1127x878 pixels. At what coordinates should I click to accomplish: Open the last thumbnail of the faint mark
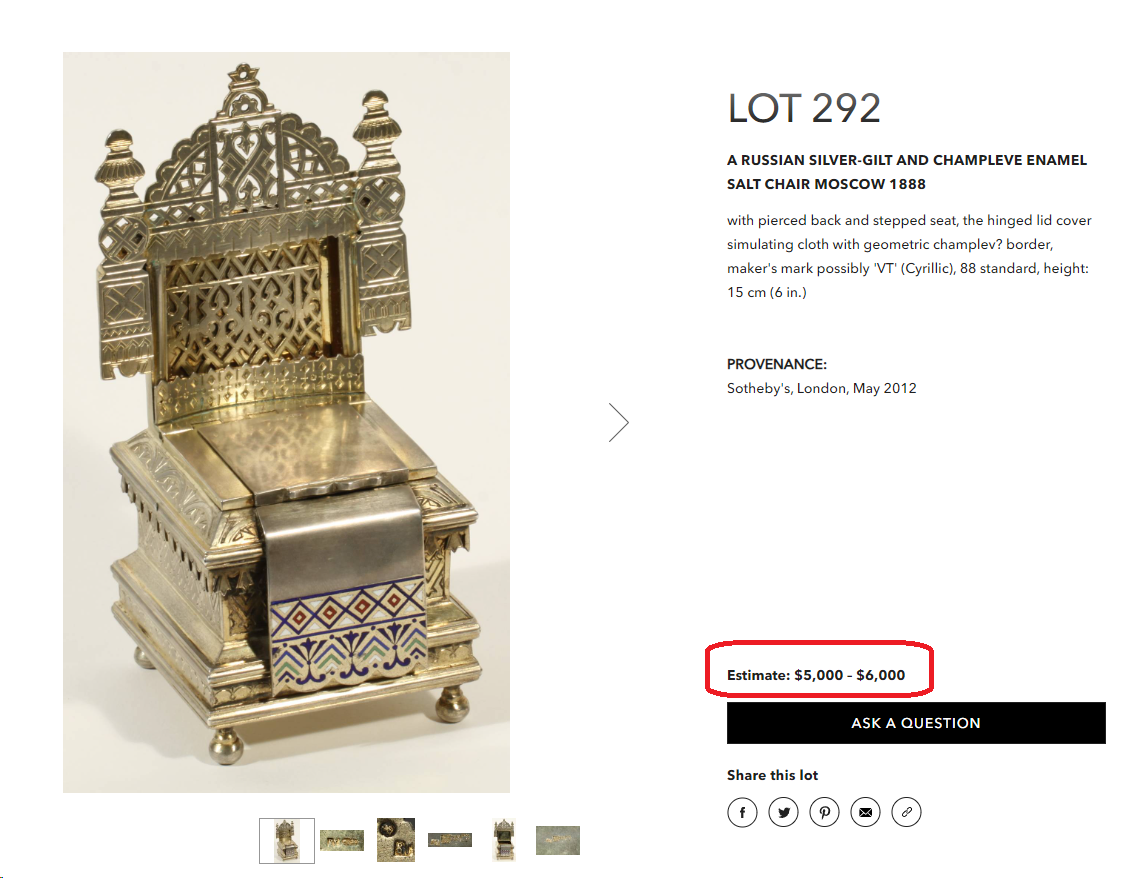pos(558,840)
